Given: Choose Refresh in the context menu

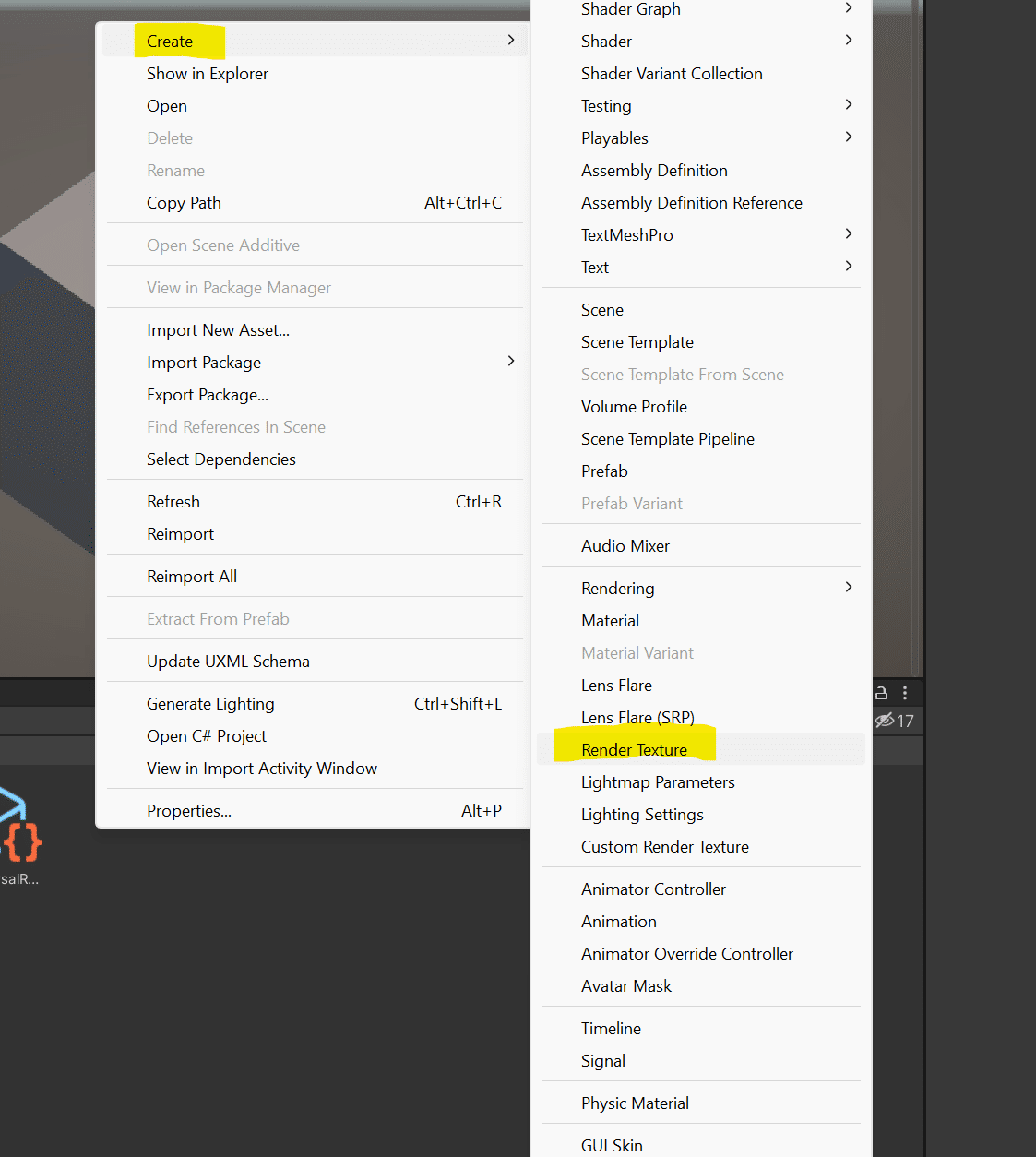Looking at the screenshot, I should (x=315, y=502).
